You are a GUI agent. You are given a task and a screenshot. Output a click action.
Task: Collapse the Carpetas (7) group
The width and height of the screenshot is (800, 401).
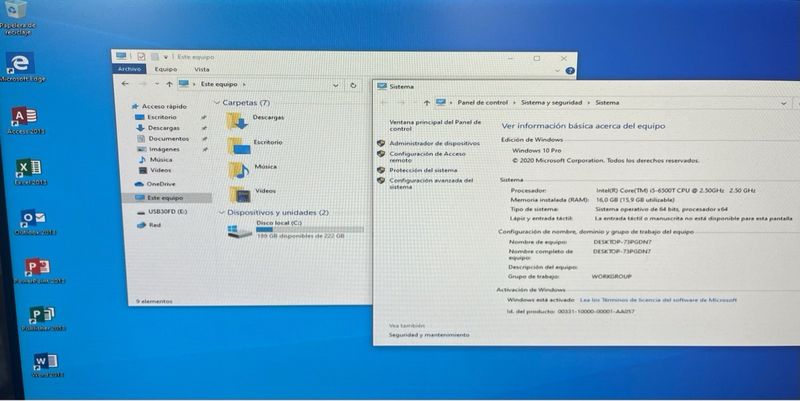click(x=217, y=103)
